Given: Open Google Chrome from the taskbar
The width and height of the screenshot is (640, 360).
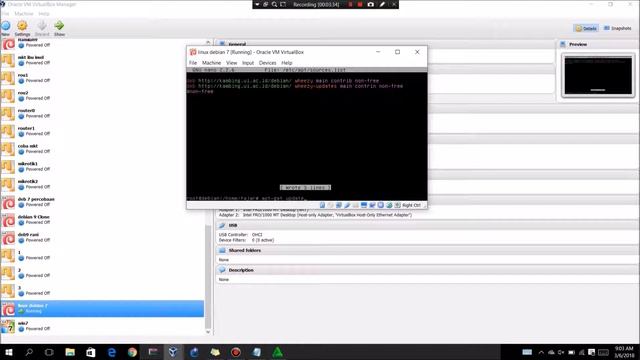Looking at the screenshot, I should click(132, 352).
